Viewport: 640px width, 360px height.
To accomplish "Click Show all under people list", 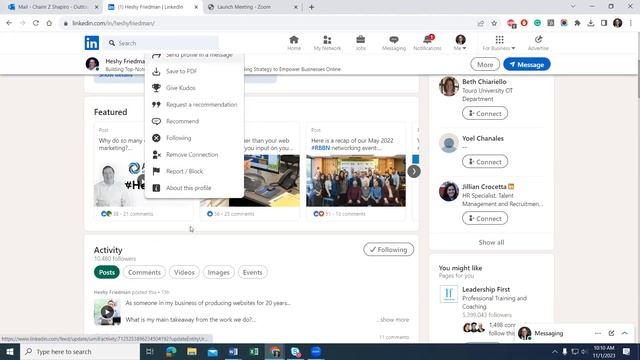I will click(491, 242).
